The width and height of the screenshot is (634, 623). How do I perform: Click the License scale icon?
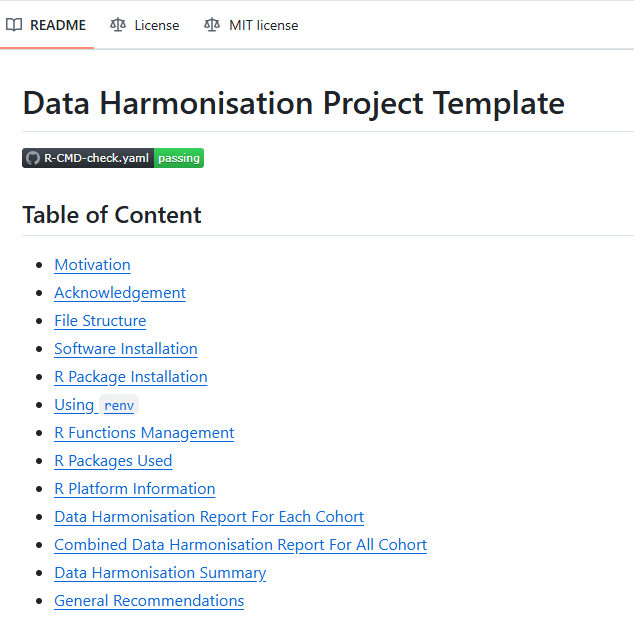[118, 25]
